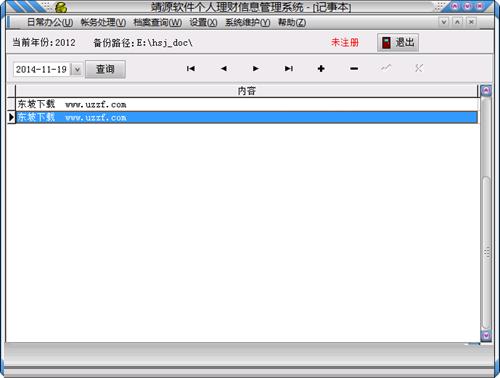Image resolution: width=500 pixels, height=378 pixels.
Task: Go to the previous record
Action: coord(224,69)
